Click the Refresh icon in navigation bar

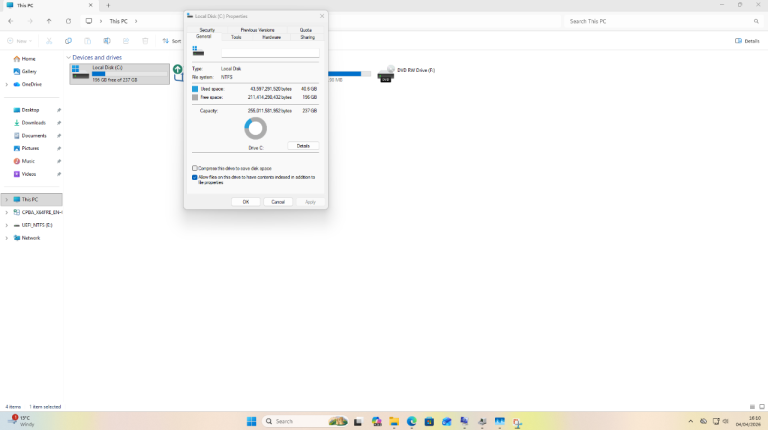click(x=68, y=20)
